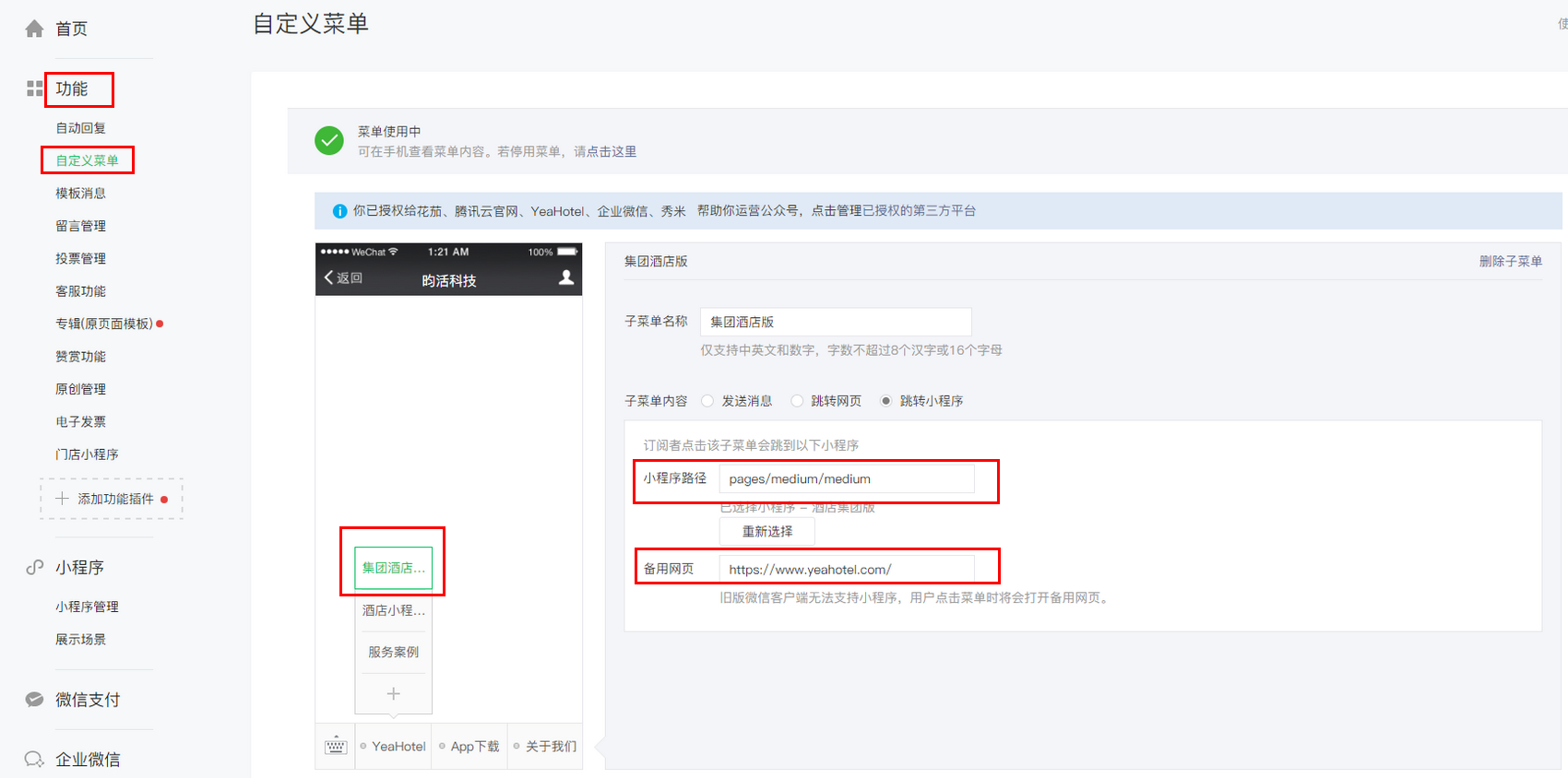Screen dimensions: 1568x778
Task: Click the 功能 section header
Action: [72, 88]
